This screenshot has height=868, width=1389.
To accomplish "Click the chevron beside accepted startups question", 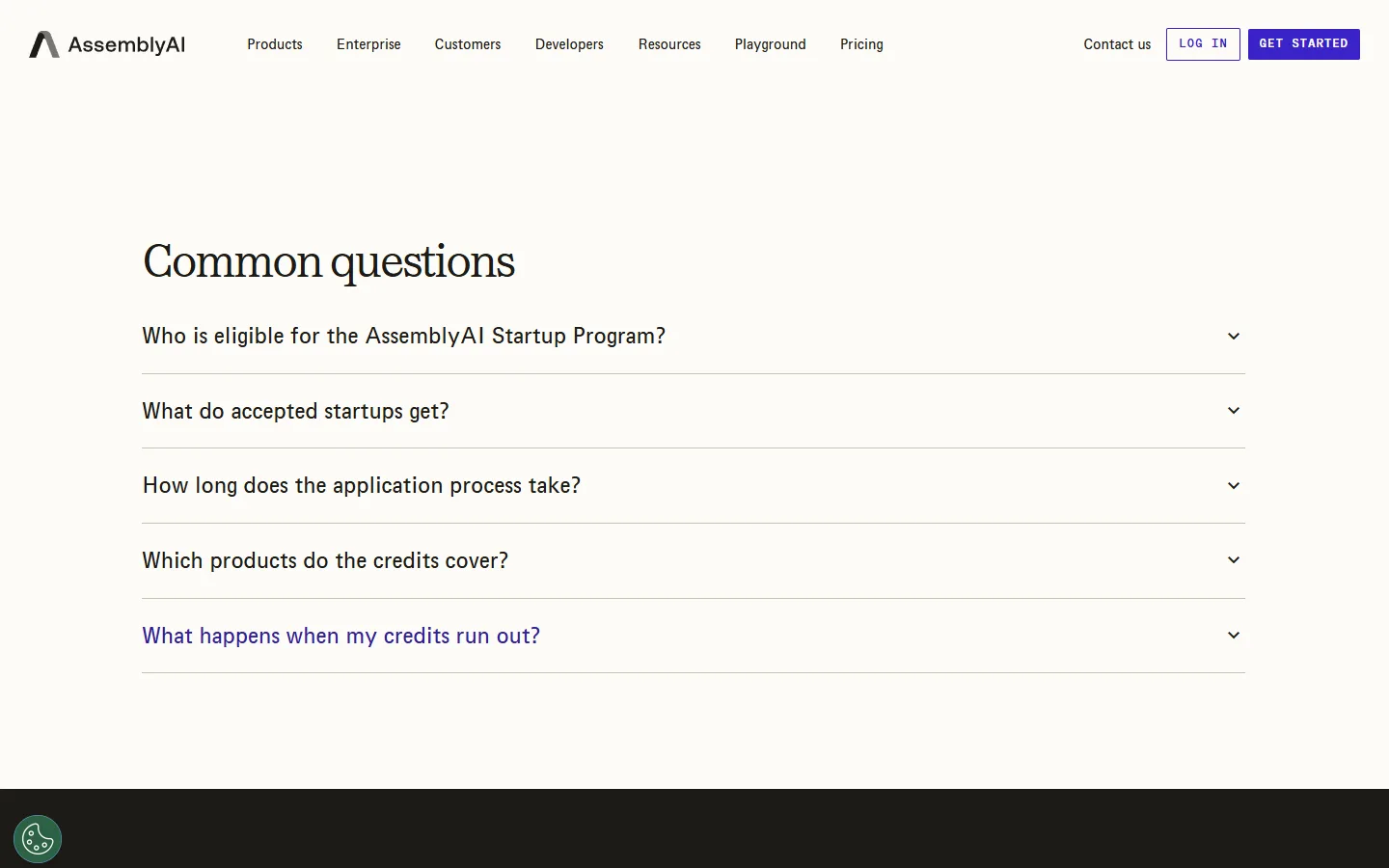I will 1234,411.
